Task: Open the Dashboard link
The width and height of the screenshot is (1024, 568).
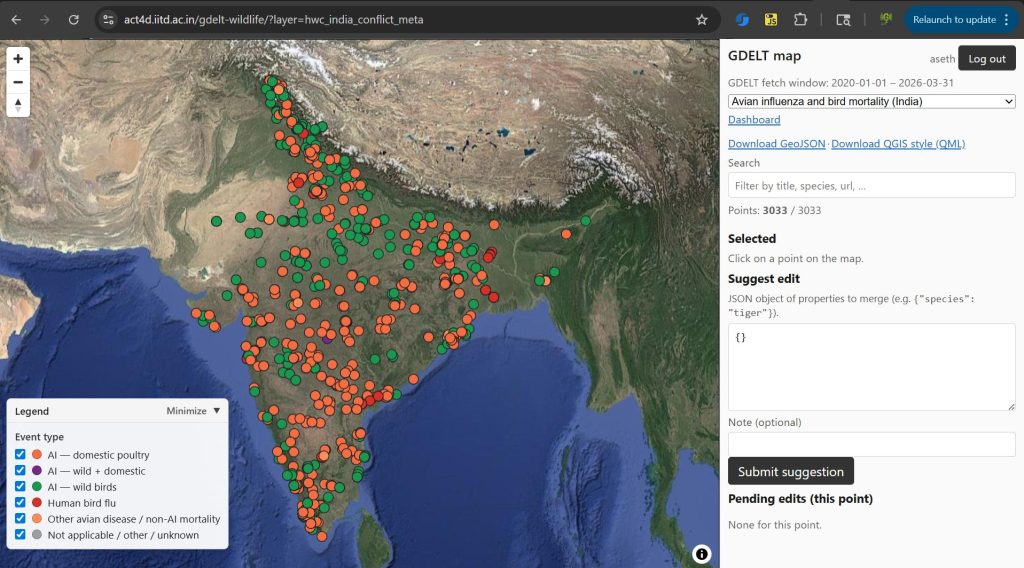Action: coord(754,120)
